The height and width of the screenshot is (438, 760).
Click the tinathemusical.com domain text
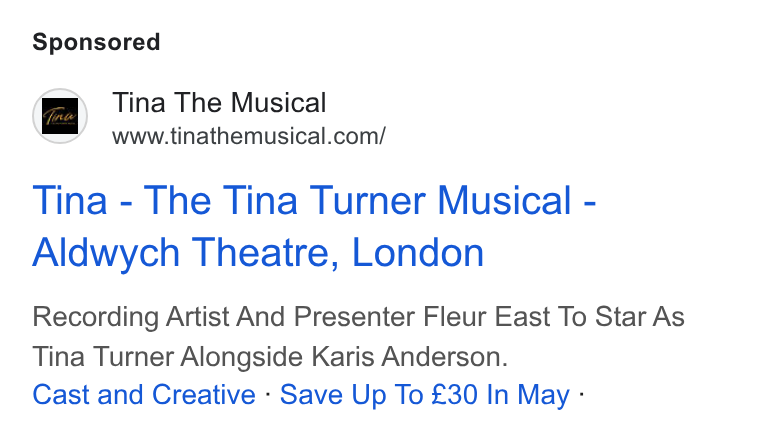click(276, 136)
